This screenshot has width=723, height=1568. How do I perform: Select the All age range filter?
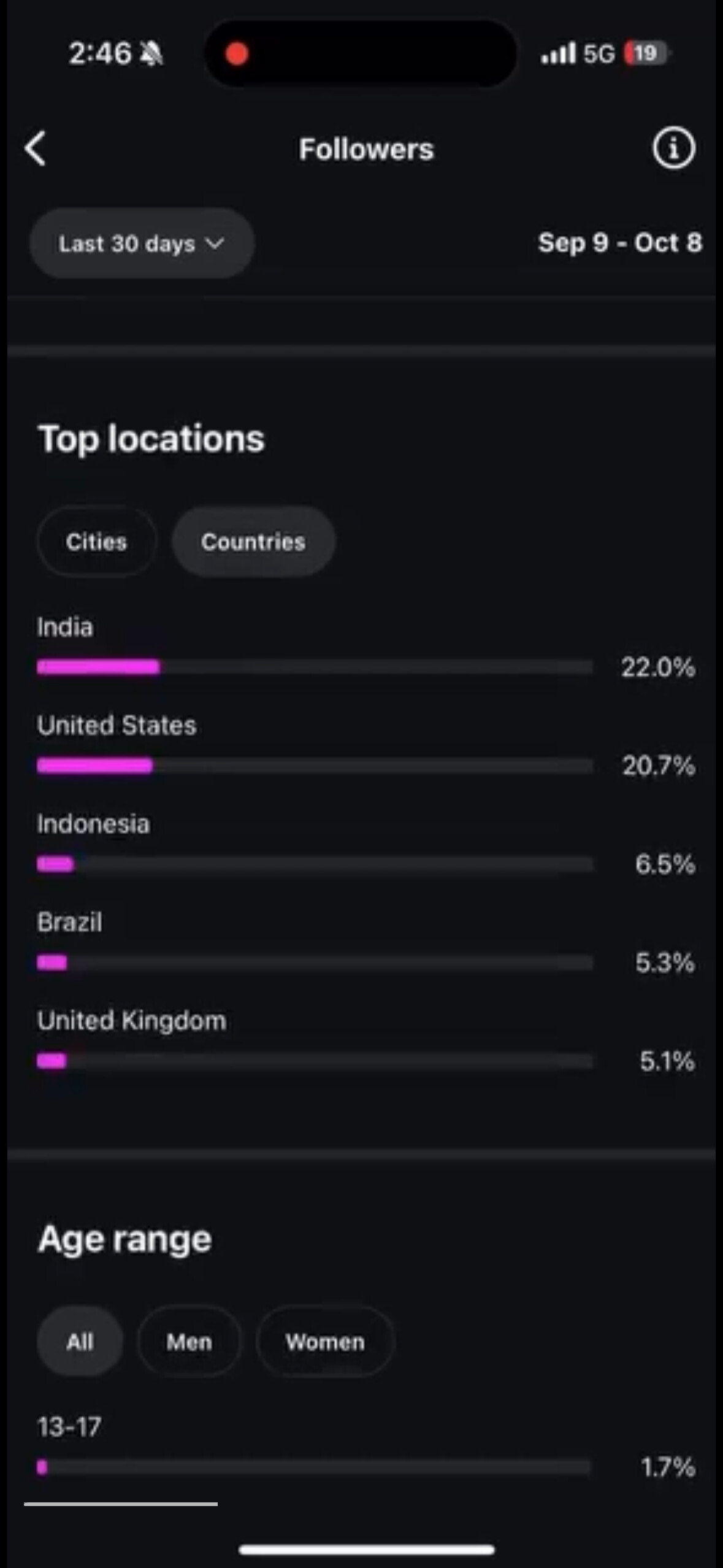80,1342
